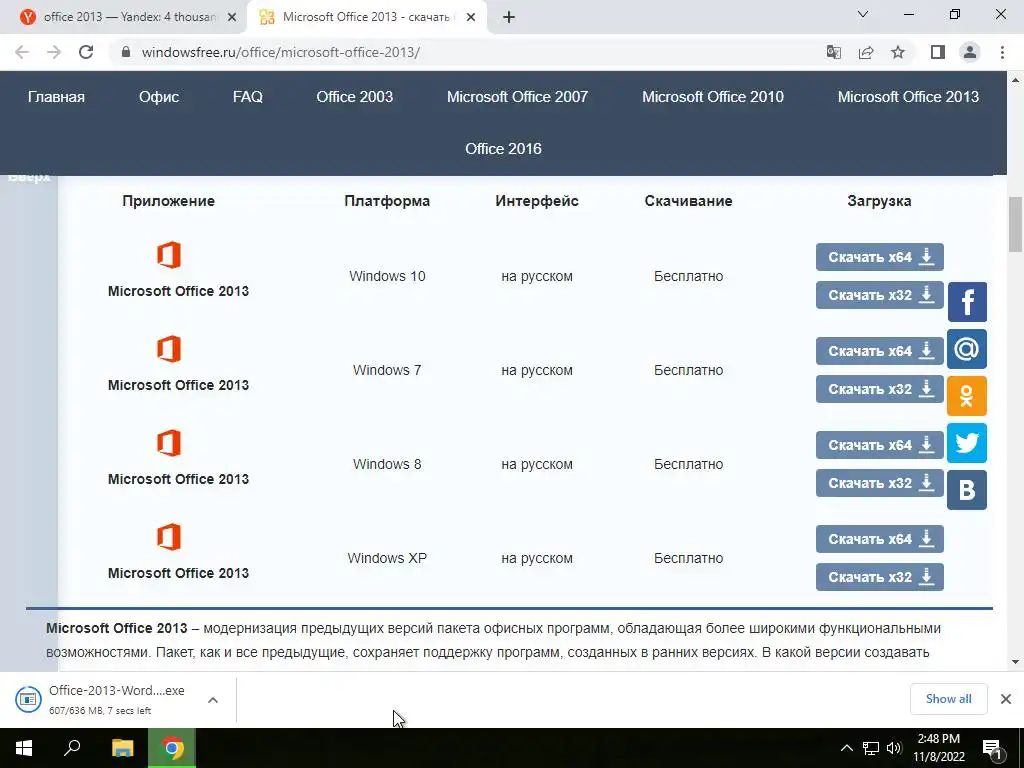Close the downloads bar

[x=1006, y=699]
